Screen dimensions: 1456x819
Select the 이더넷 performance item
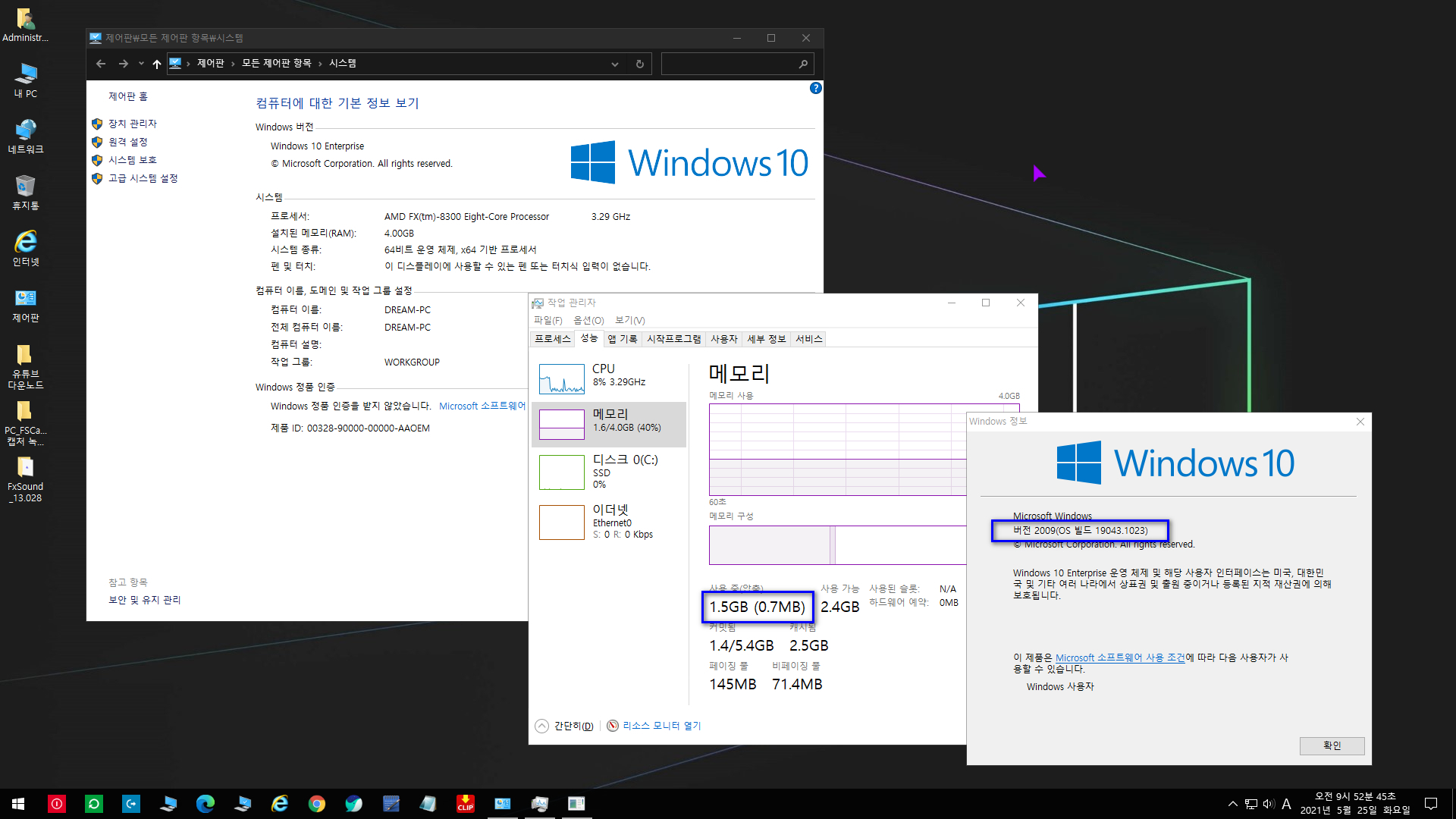click(x=609, y=522)
